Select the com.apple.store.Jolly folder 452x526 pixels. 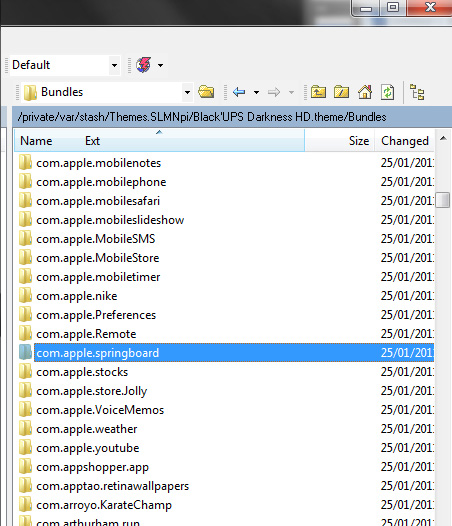(92, 391)
